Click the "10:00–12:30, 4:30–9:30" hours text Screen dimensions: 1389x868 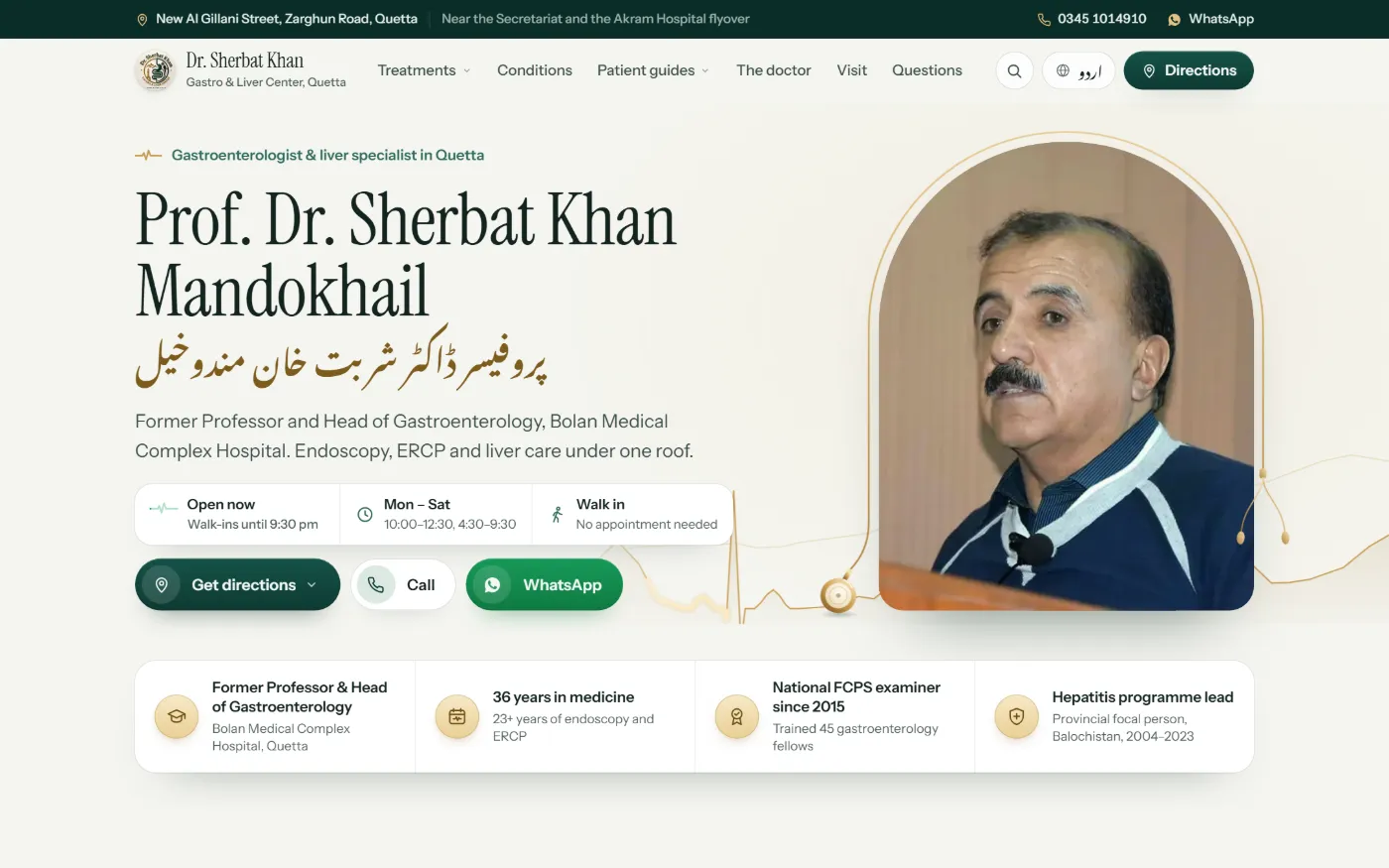click(449, 524)
